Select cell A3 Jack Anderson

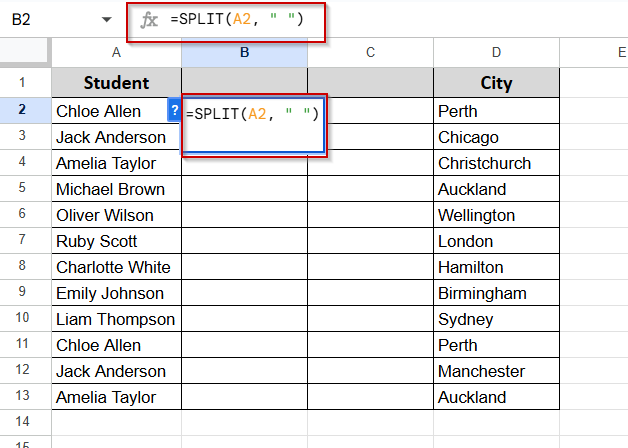click(x=117, y=137)
